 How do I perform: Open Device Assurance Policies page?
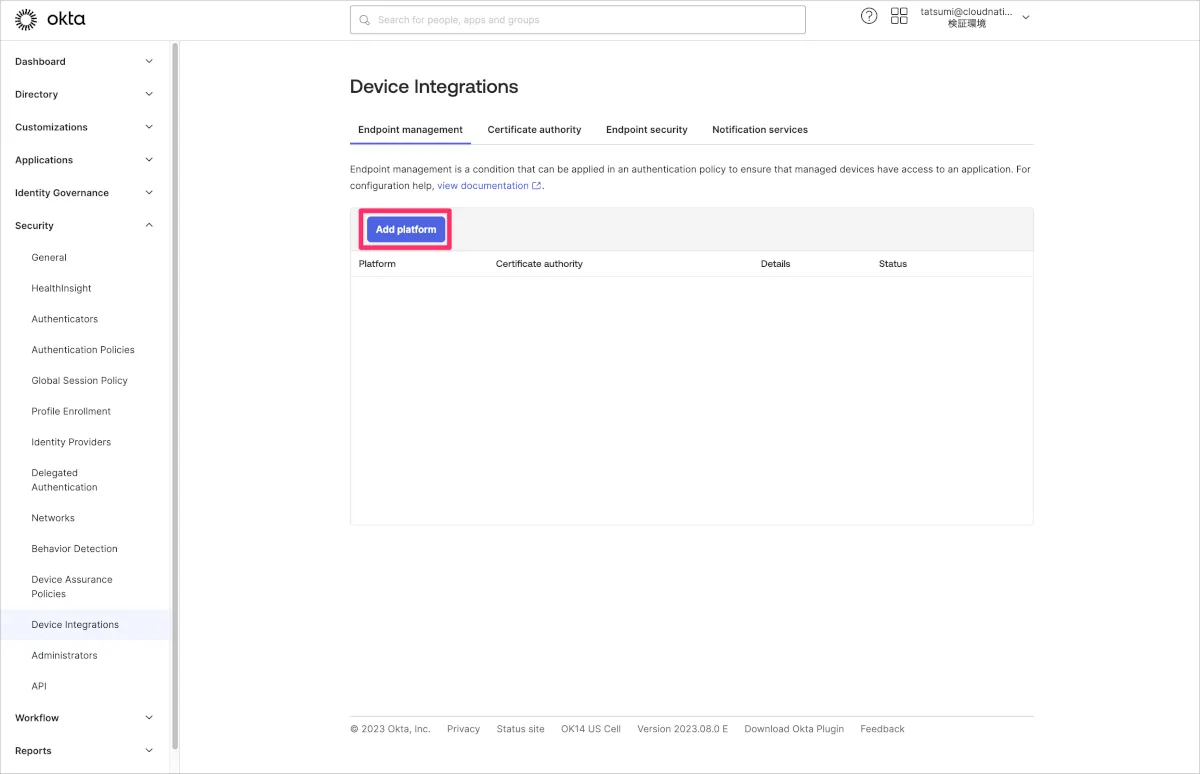tap(71, 587)
